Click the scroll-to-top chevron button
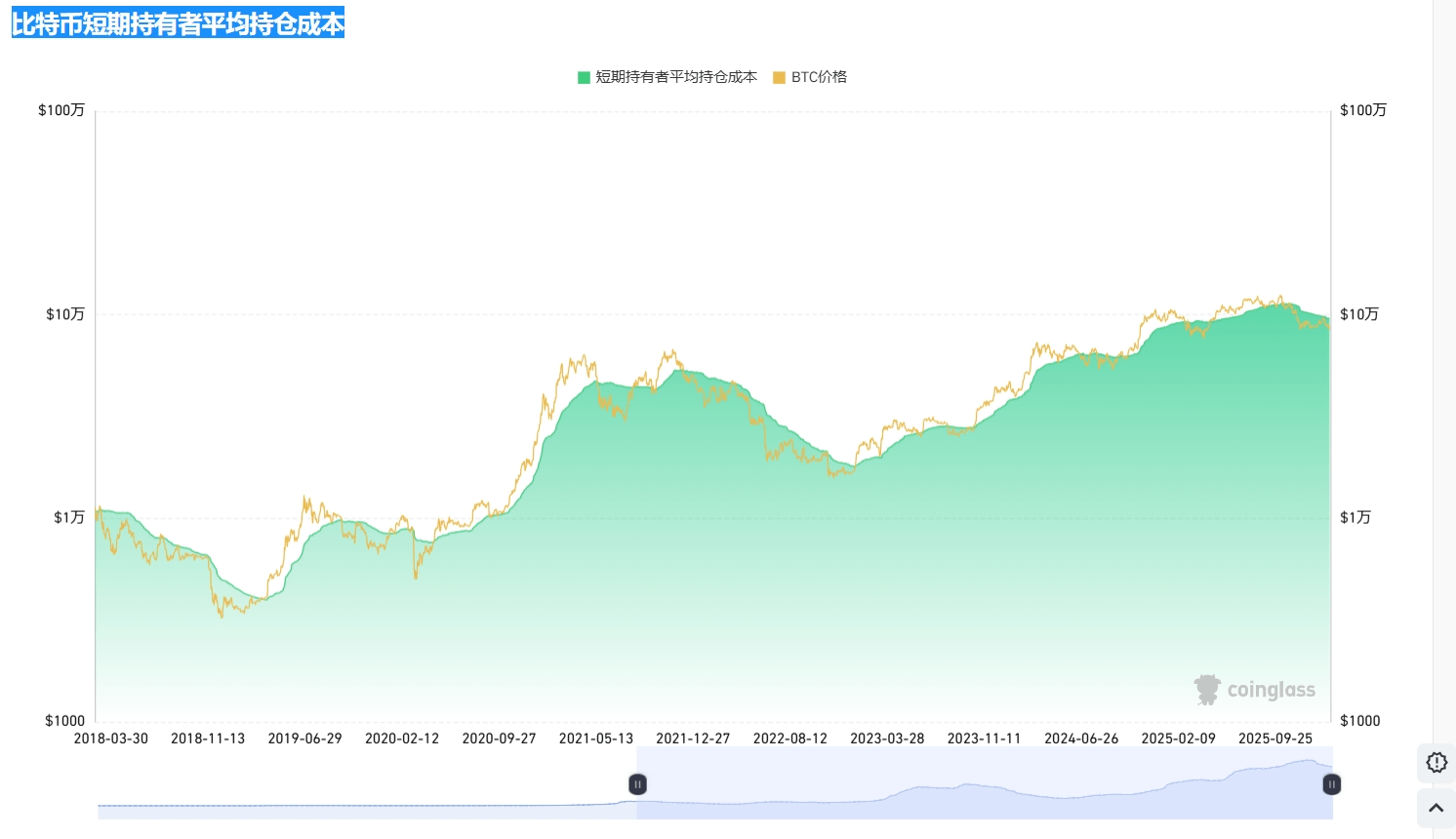This screenshot has width=1456, height=839. [x=1436, y=808]
